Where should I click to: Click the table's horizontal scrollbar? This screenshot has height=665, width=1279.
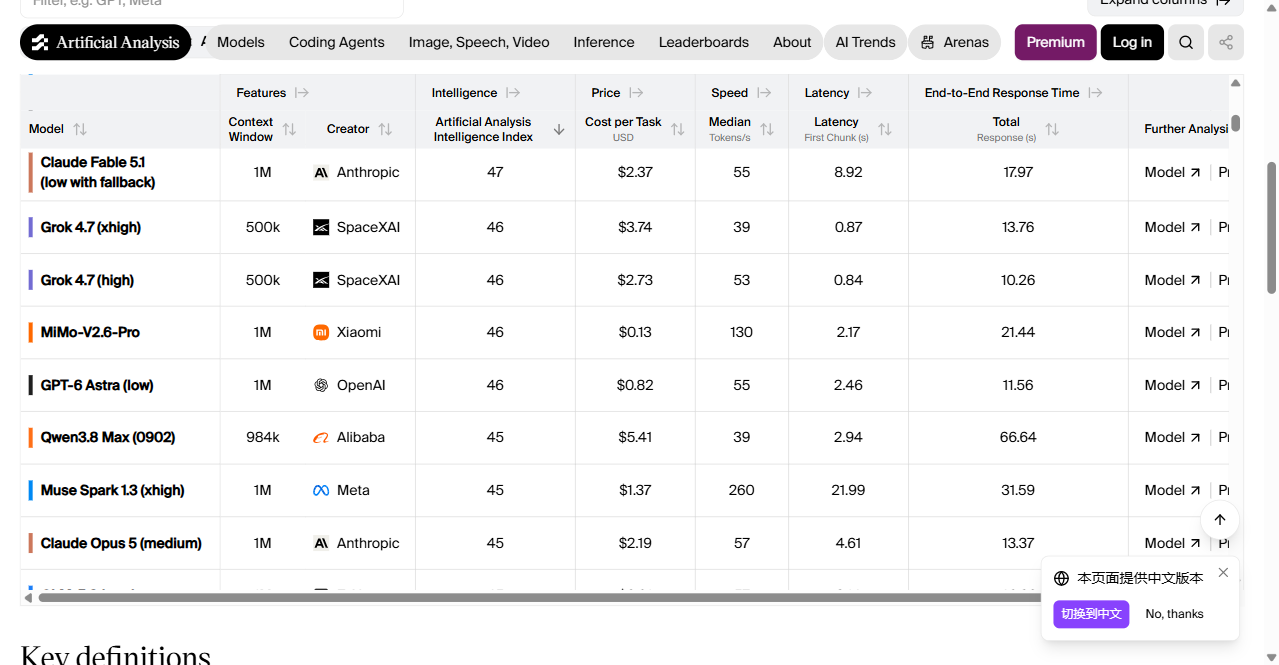(540, 598)
